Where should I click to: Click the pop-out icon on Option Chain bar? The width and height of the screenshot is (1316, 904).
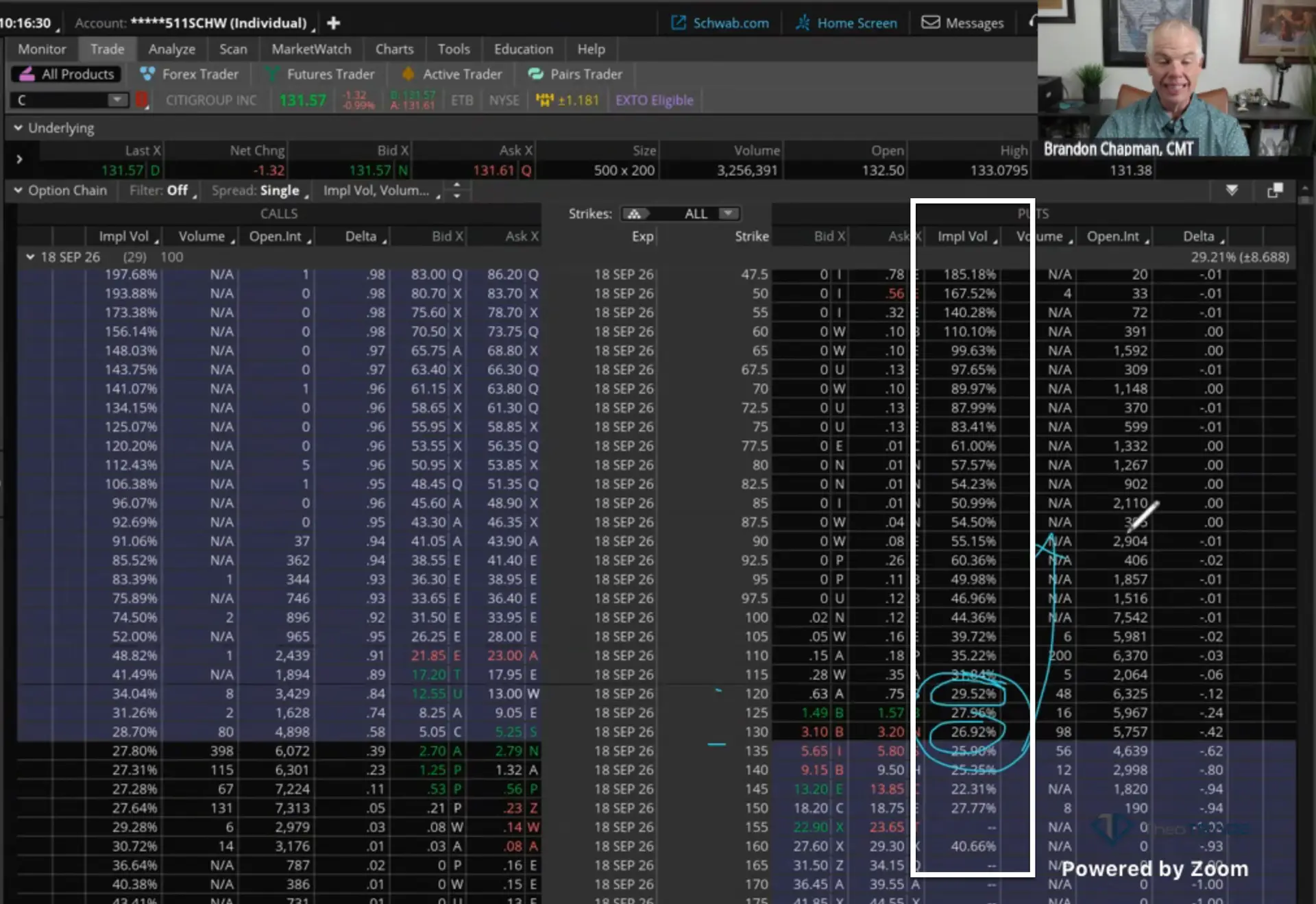click(1275, 191)
